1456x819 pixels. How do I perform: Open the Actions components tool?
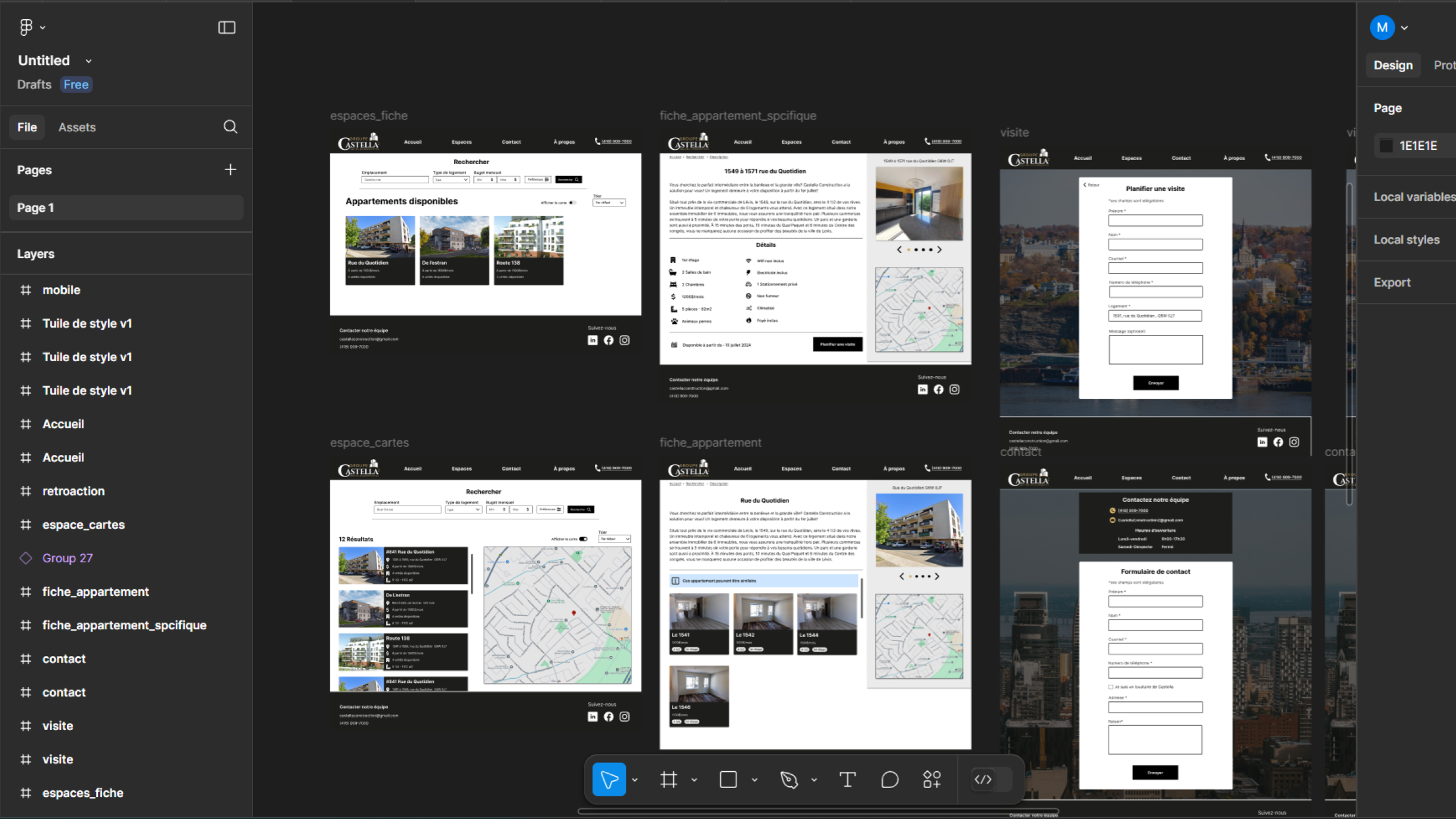pos(931,780)
